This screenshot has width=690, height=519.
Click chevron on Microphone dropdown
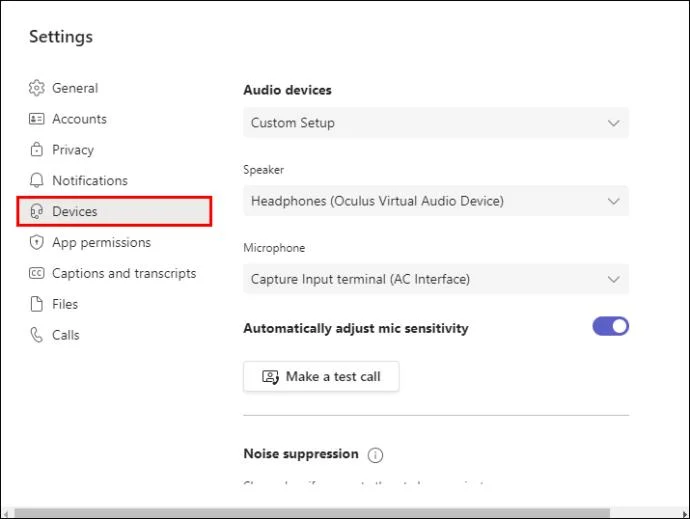613,279
